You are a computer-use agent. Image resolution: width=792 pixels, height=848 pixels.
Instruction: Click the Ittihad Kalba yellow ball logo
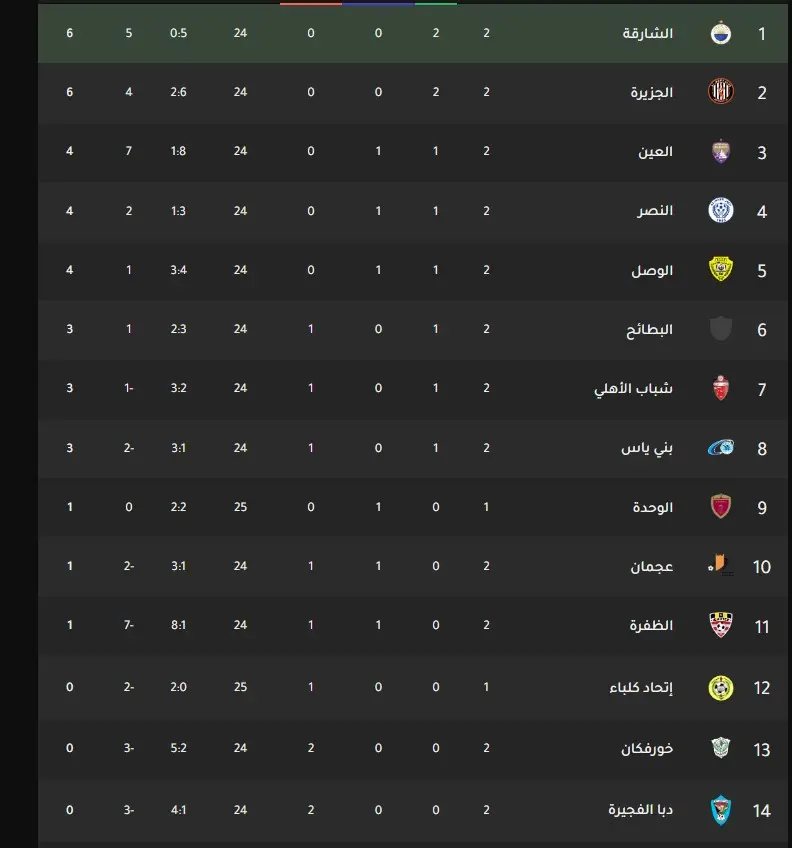(721, 688)
